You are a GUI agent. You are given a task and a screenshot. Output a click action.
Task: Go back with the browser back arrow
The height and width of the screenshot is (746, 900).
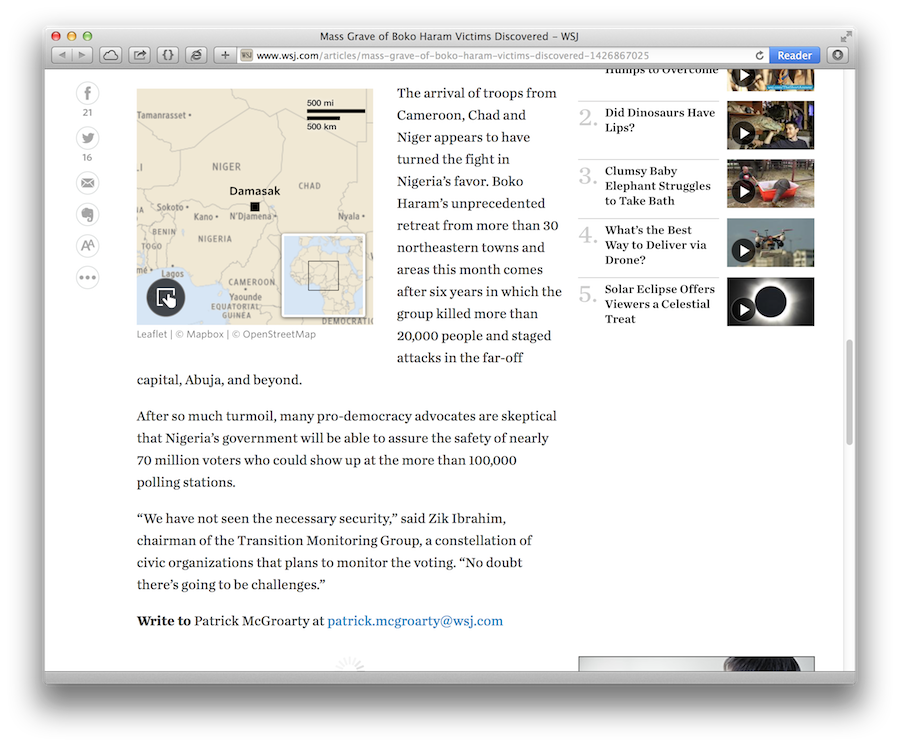(61, 55)
